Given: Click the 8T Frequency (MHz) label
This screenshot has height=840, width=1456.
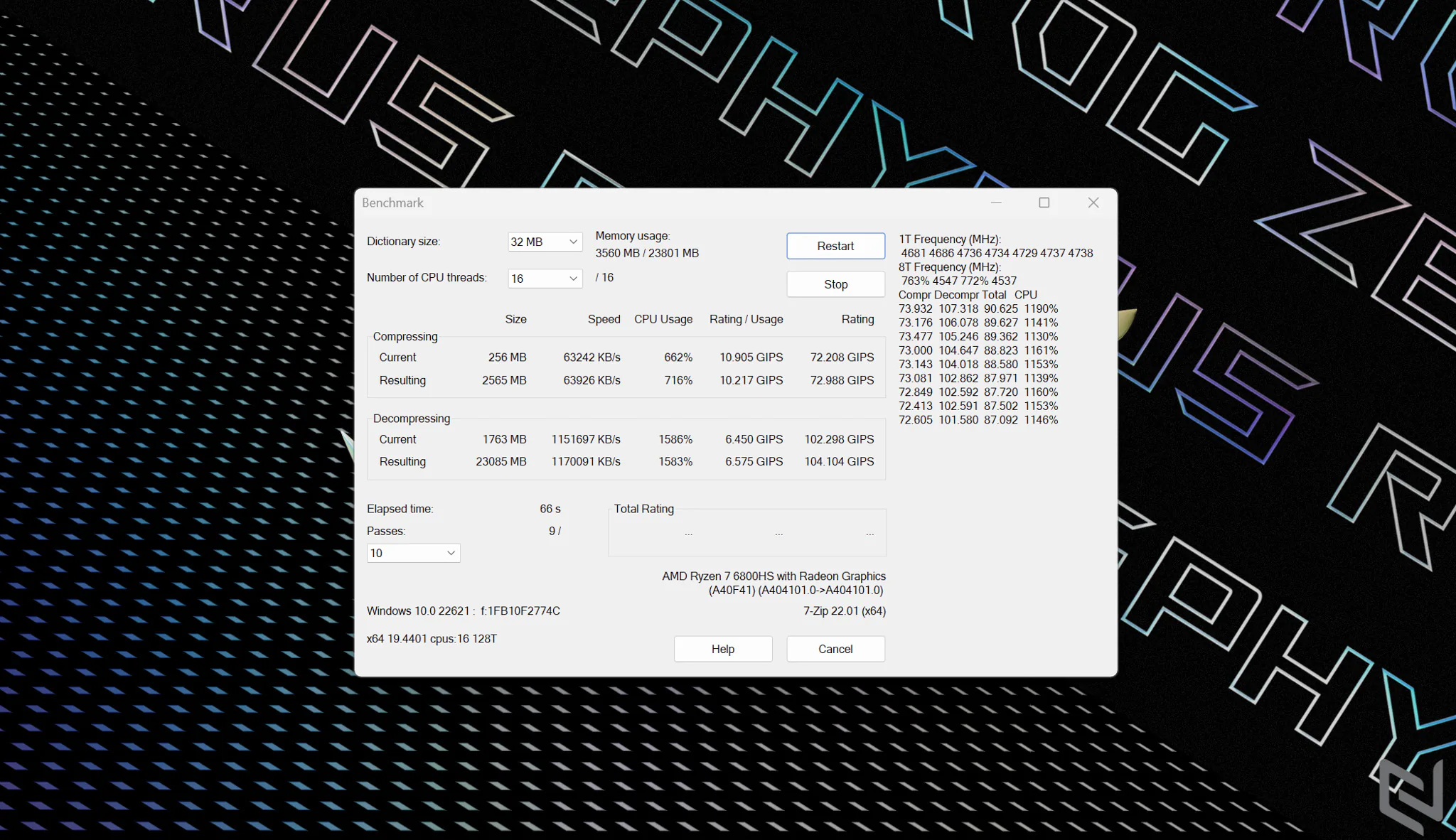Looking at the screenshot, I should (950, 267).
